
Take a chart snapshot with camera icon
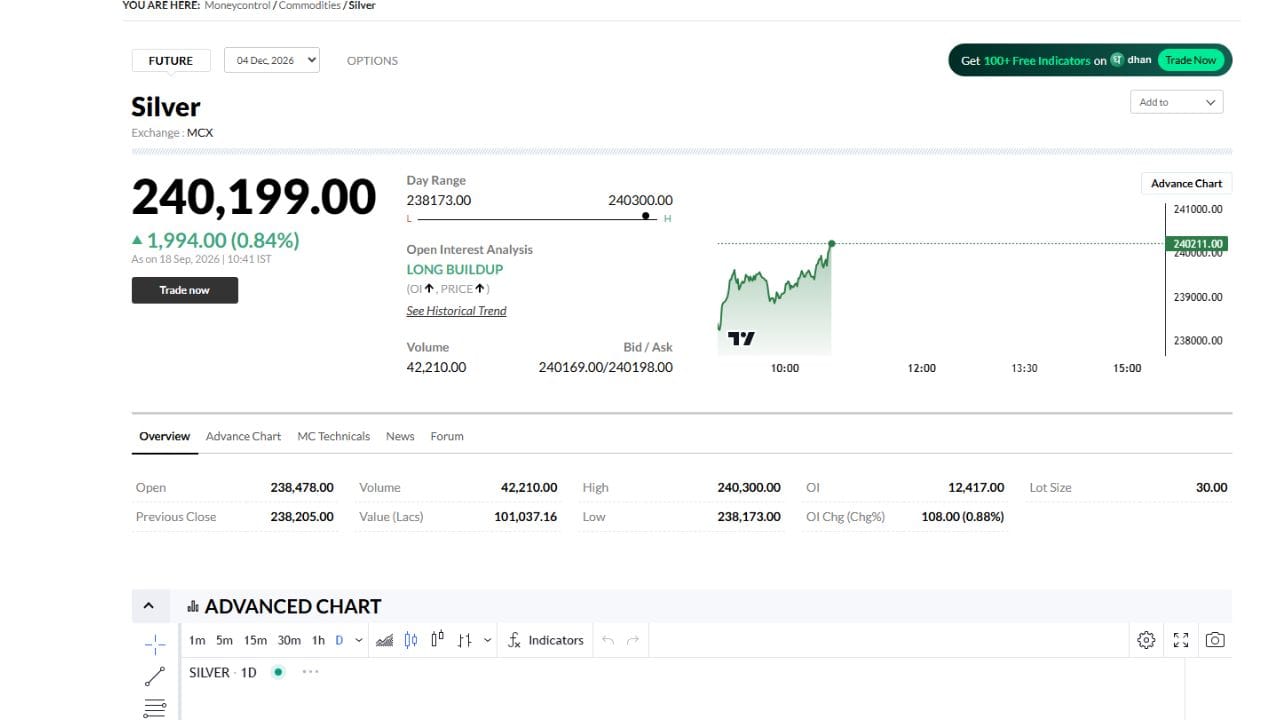1215,640
